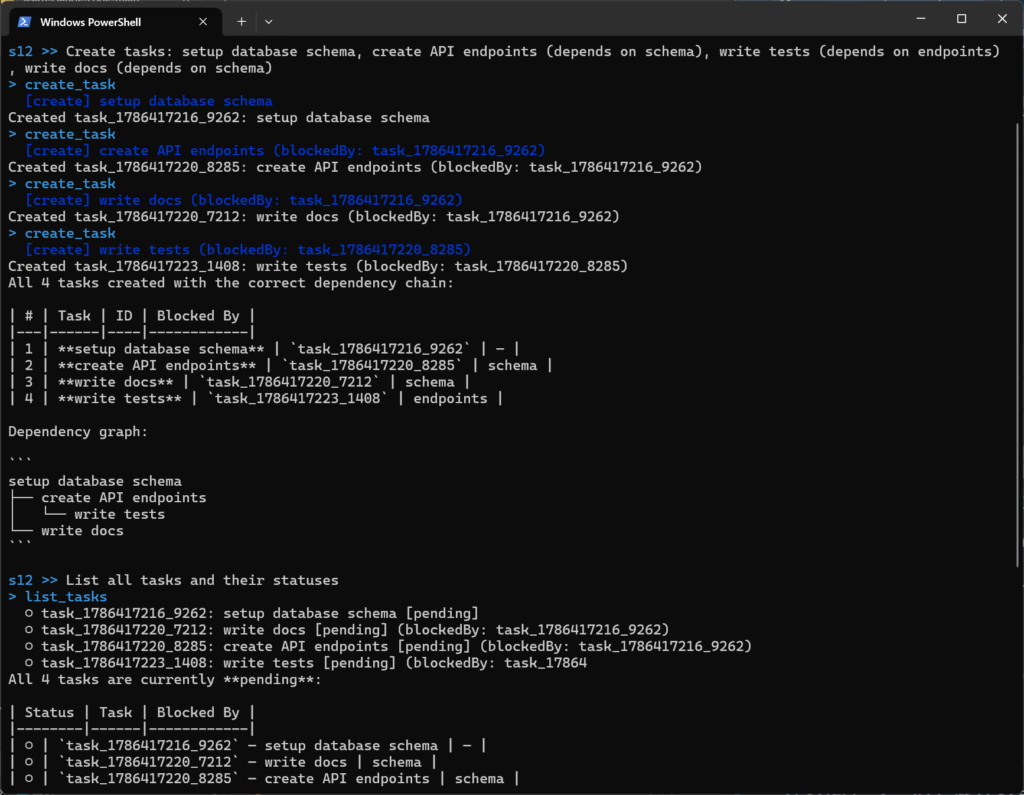1024x795 pixels.
Task: Click list entry 'task_1786417220_8285: create API endpoints [pending]'
Action: coord(389,647)
